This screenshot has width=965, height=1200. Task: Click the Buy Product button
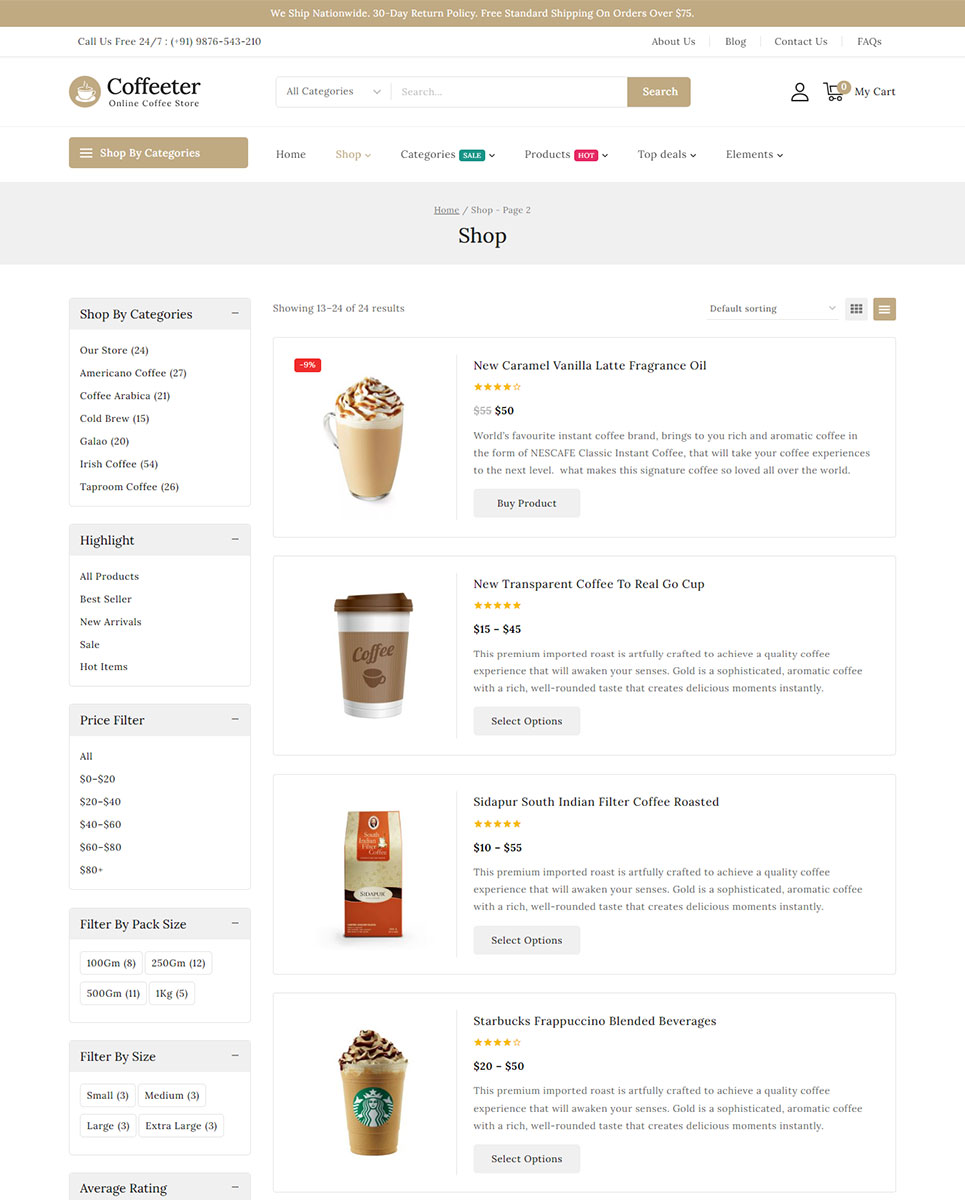coord(526,503)
